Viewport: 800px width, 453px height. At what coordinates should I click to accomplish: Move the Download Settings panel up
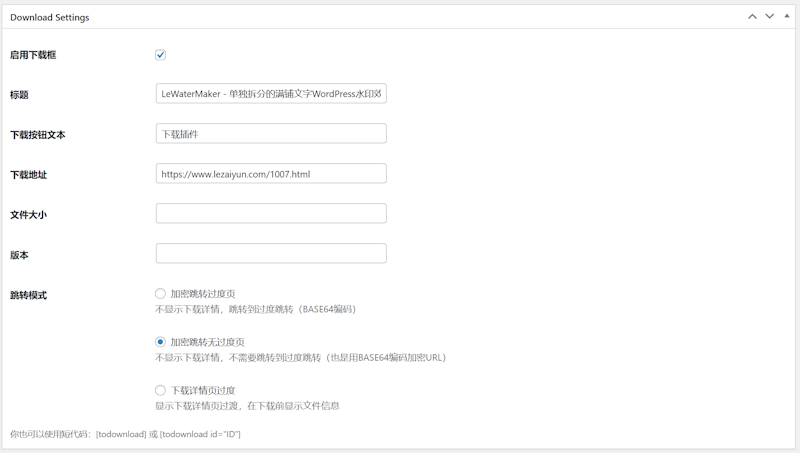[x=752, y=17]
